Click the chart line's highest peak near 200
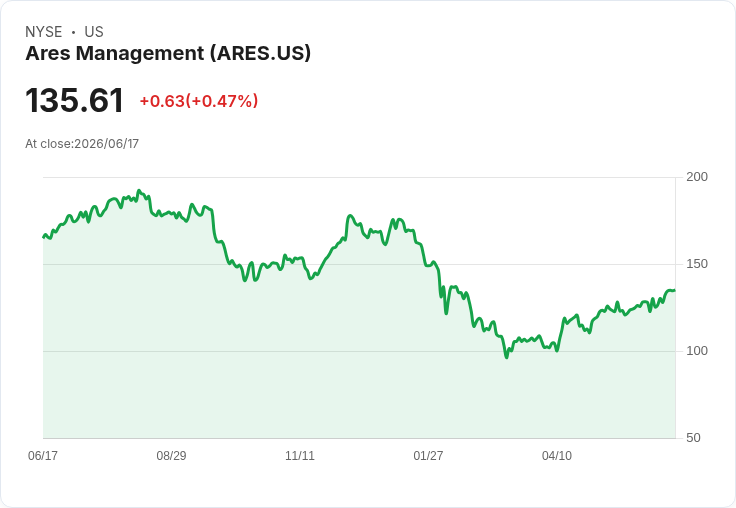 [x=138, y=191]
